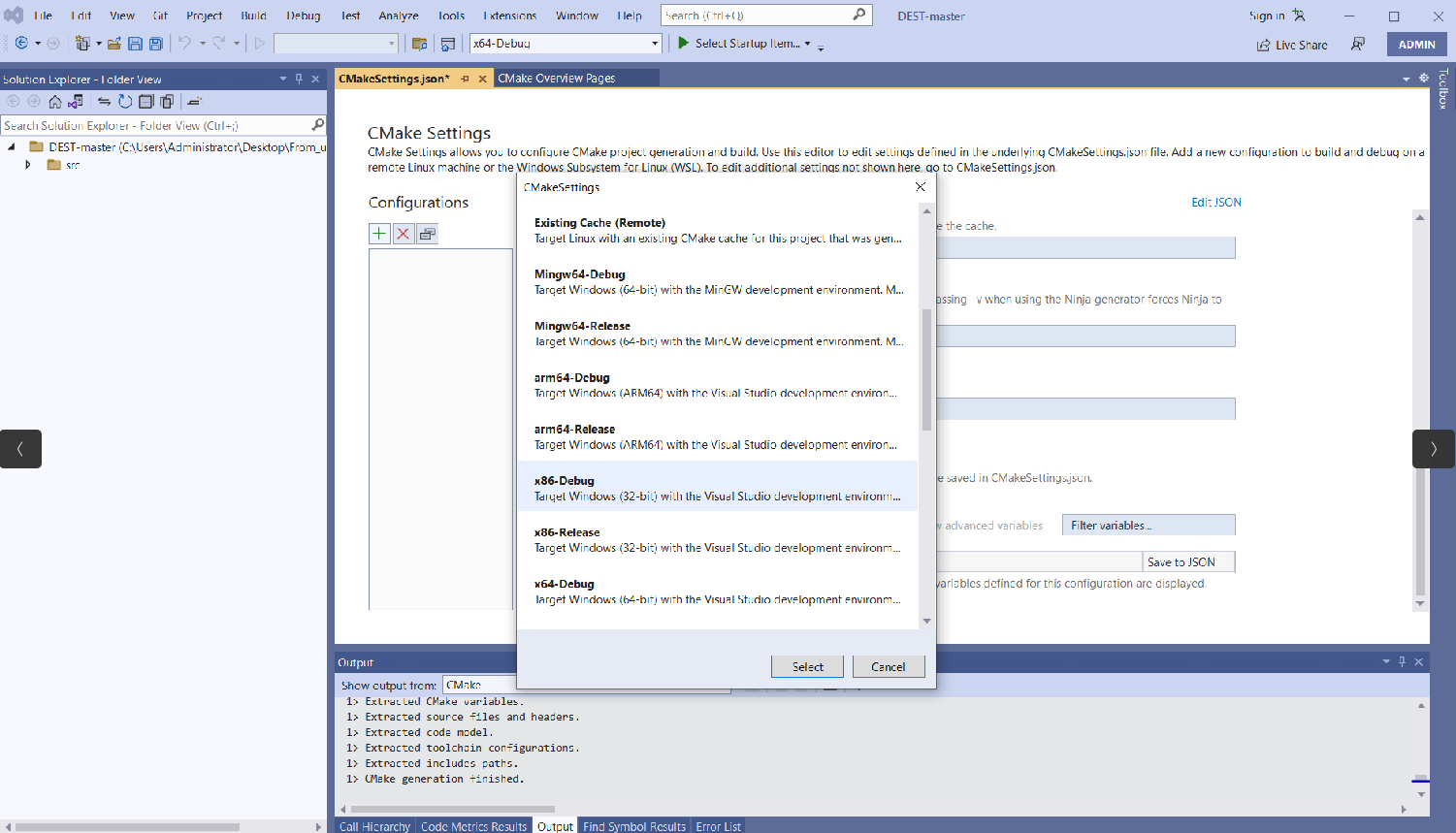Screen dimensions: 1456x833
Task: Save the current file with the disk icon
Action: coord(135,44)
